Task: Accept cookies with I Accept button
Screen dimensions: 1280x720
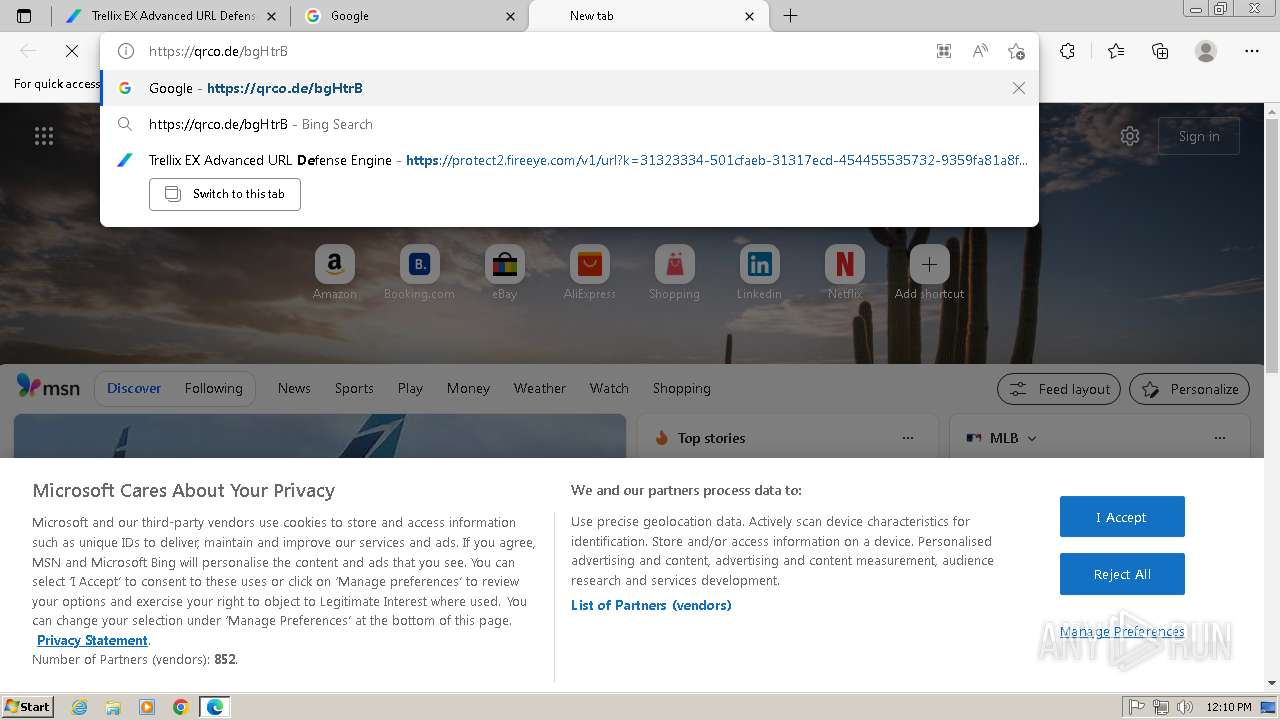Action: point(1122,517)
